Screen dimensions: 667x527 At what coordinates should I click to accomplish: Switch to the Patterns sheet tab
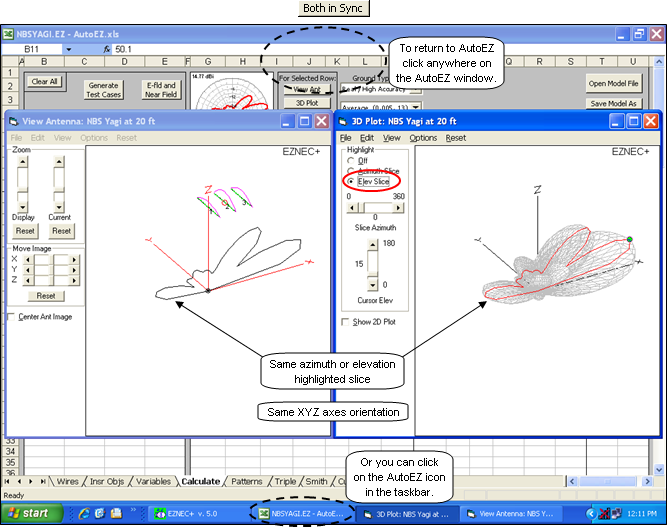point(248,481)
